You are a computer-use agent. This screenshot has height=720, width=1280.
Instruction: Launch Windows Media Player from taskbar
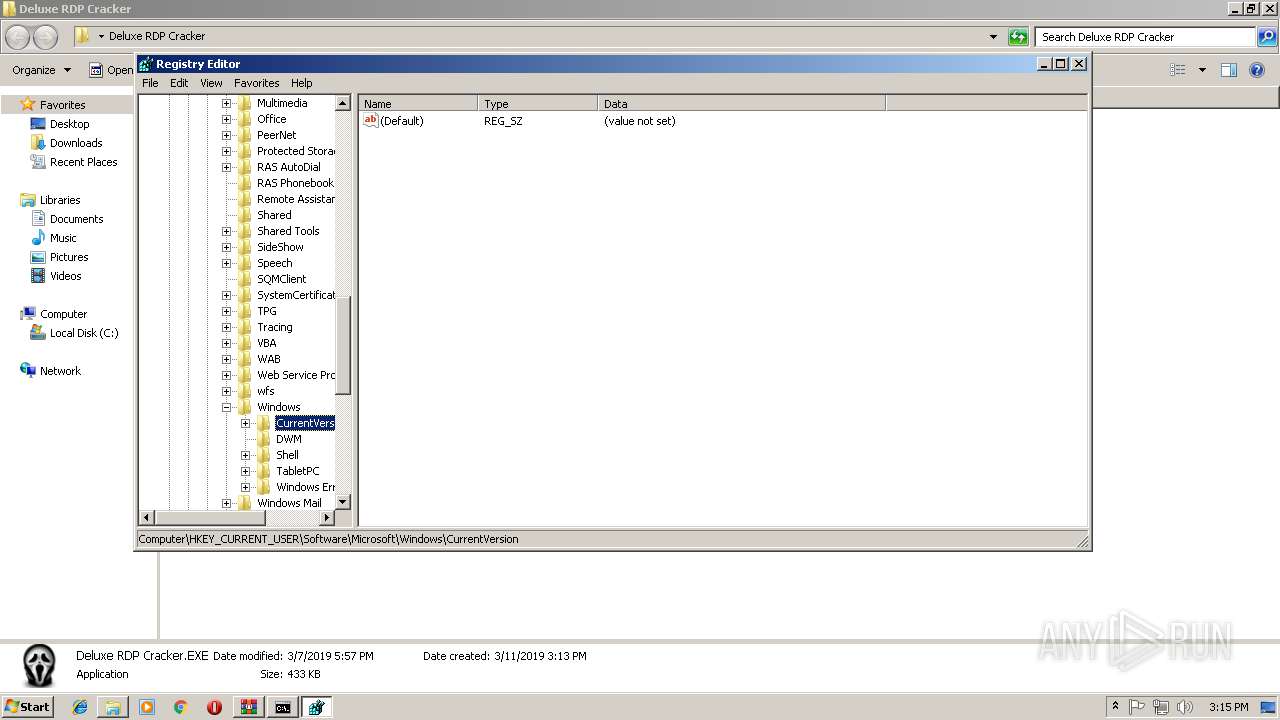pos(147,707)
